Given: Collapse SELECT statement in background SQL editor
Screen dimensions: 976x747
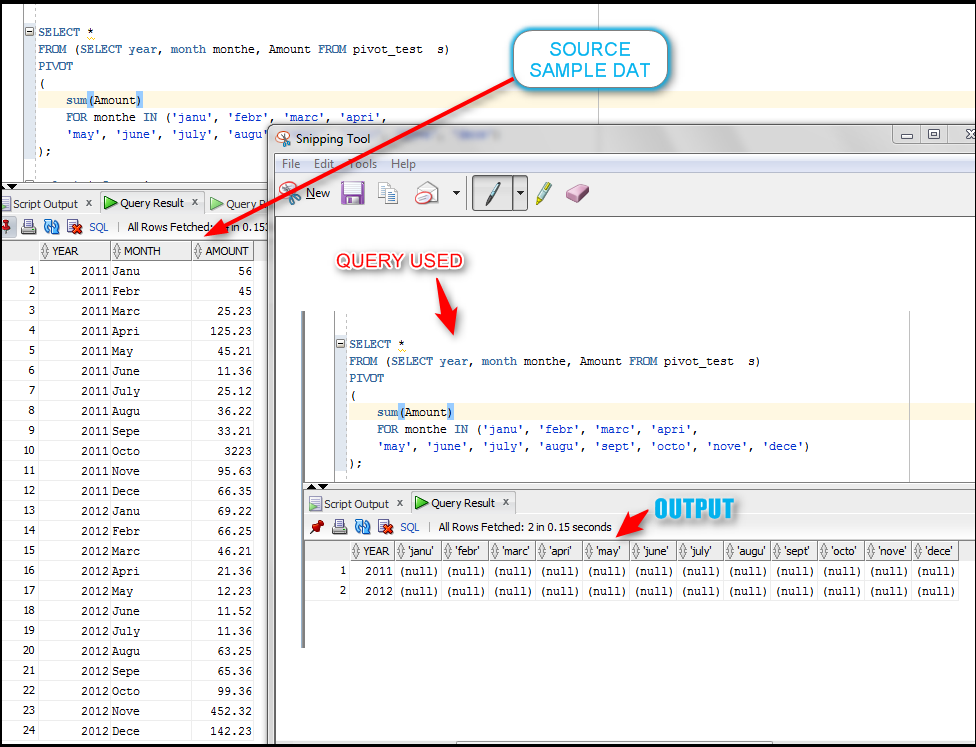Looking at the screenshot, I should (29, 31).
